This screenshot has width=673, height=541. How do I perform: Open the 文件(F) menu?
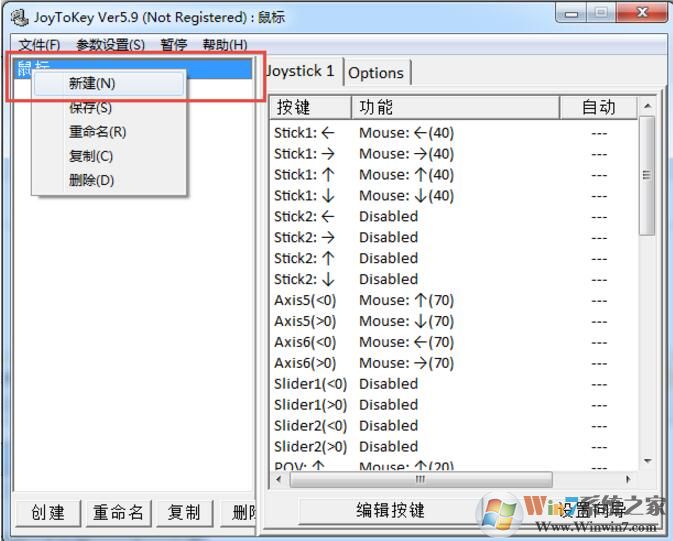[x=39, y=44]
